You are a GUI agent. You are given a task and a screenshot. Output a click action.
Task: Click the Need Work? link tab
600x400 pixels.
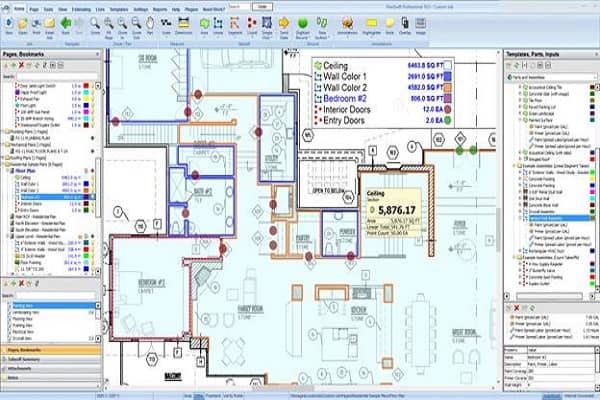(x=214, y=9)
